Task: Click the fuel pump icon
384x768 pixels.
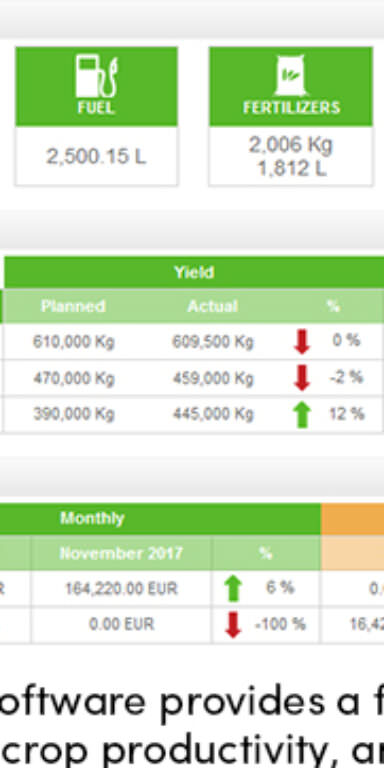Action: point(96,76)
